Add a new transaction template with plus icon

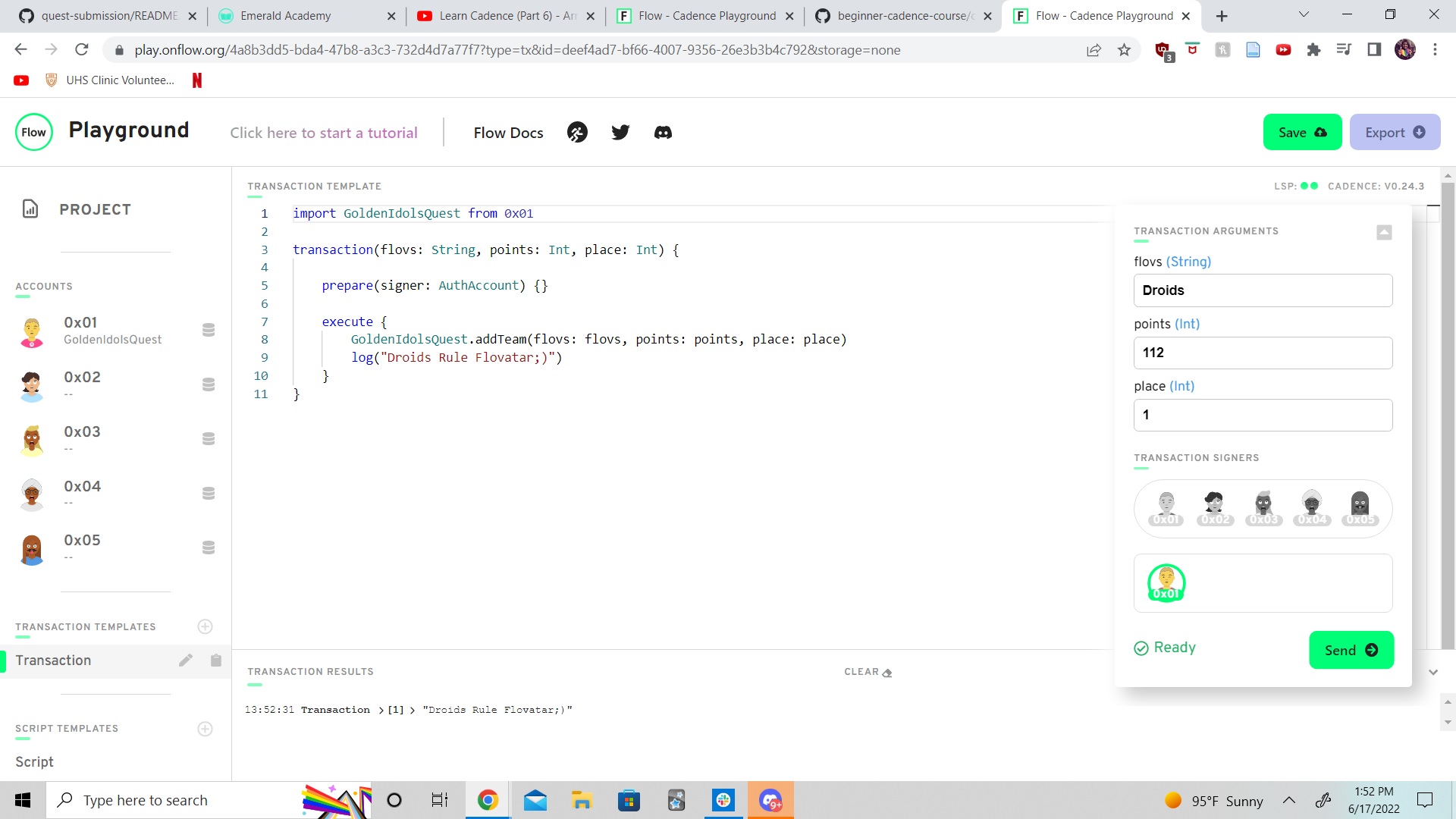205,626
